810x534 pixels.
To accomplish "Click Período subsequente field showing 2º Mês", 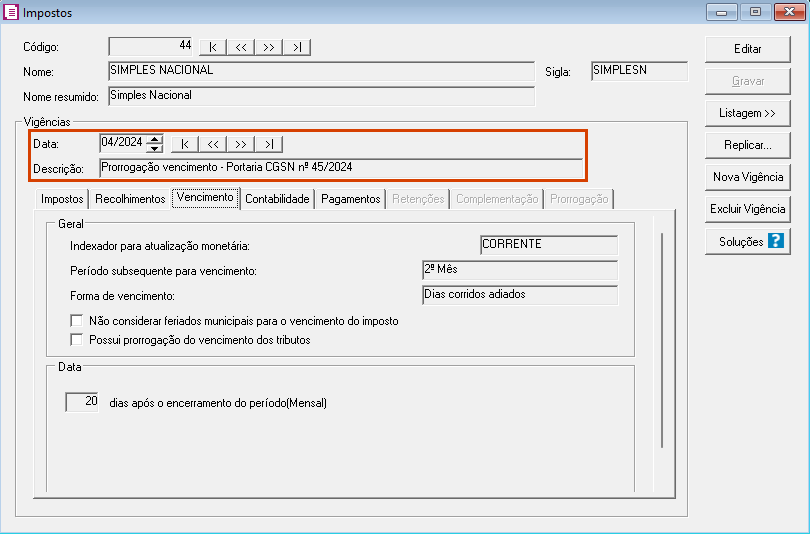I will [x=520, y=270].
